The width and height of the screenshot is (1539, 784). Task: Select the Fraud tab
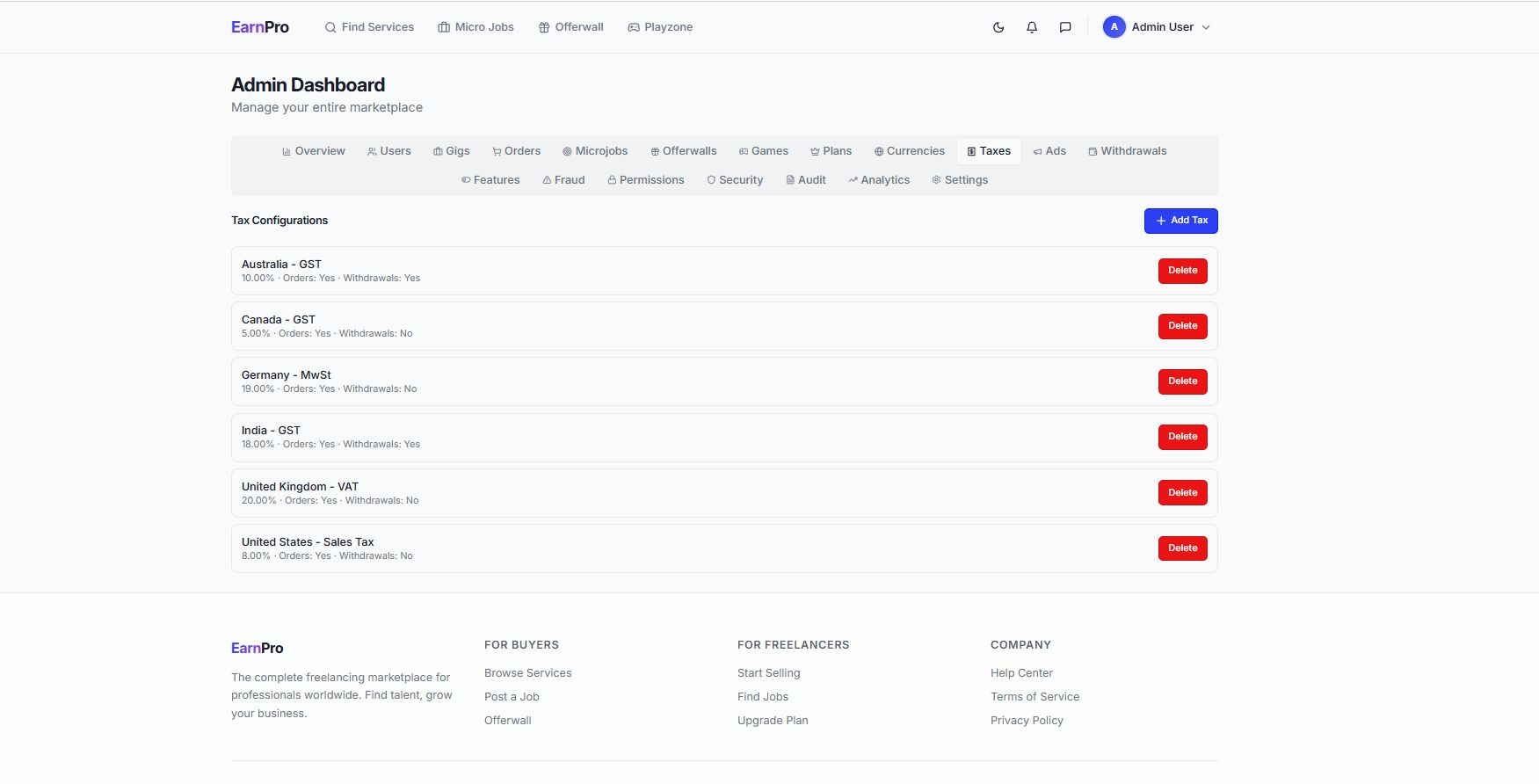click(x=563, y=180)
